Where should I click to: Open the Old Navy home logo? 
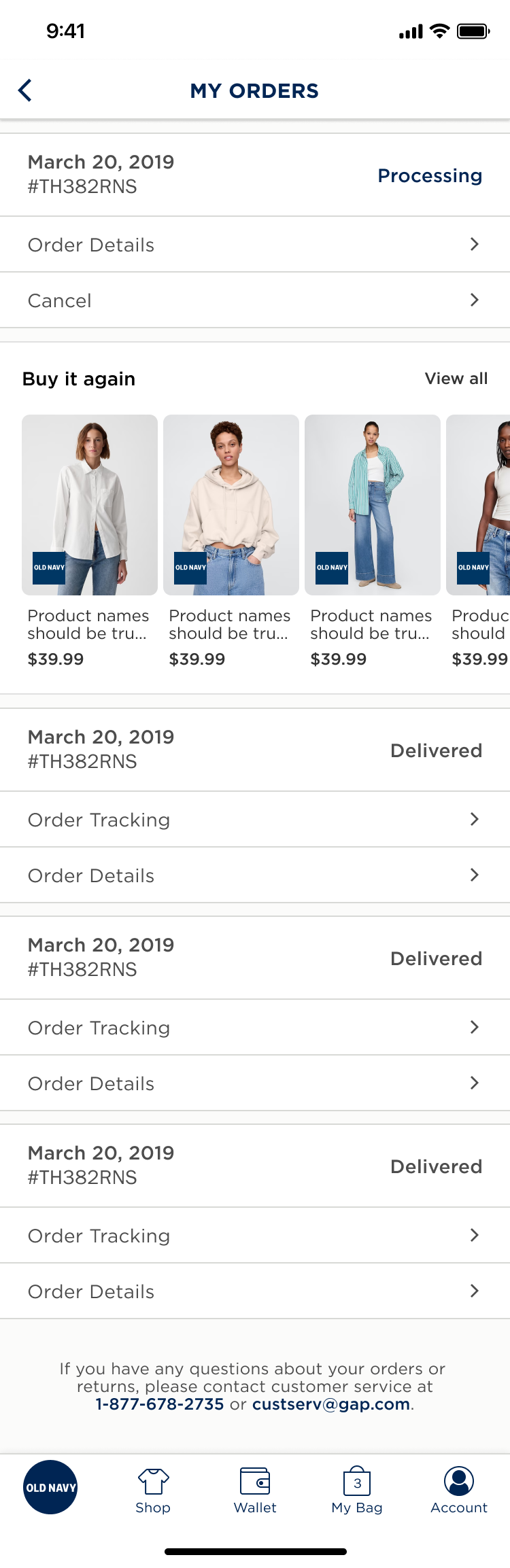click(x=50, y=1487)
